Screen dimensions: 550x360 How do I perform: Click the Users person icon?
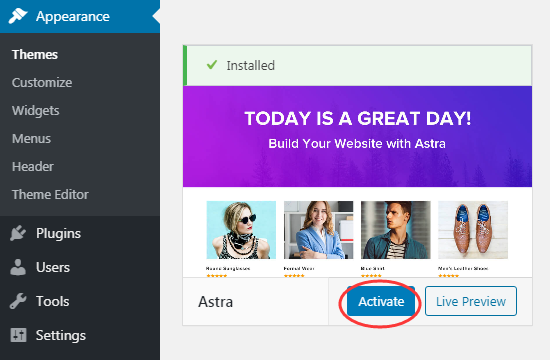[18, 267]
